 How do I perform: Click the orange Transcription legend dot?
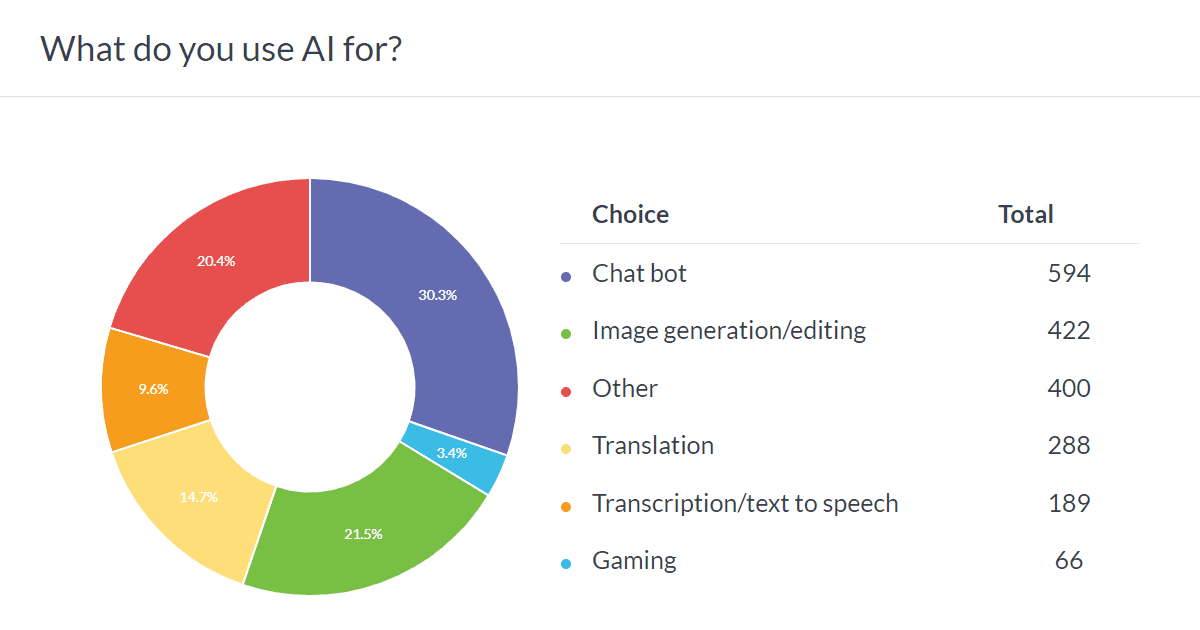(x=566, y=506)
